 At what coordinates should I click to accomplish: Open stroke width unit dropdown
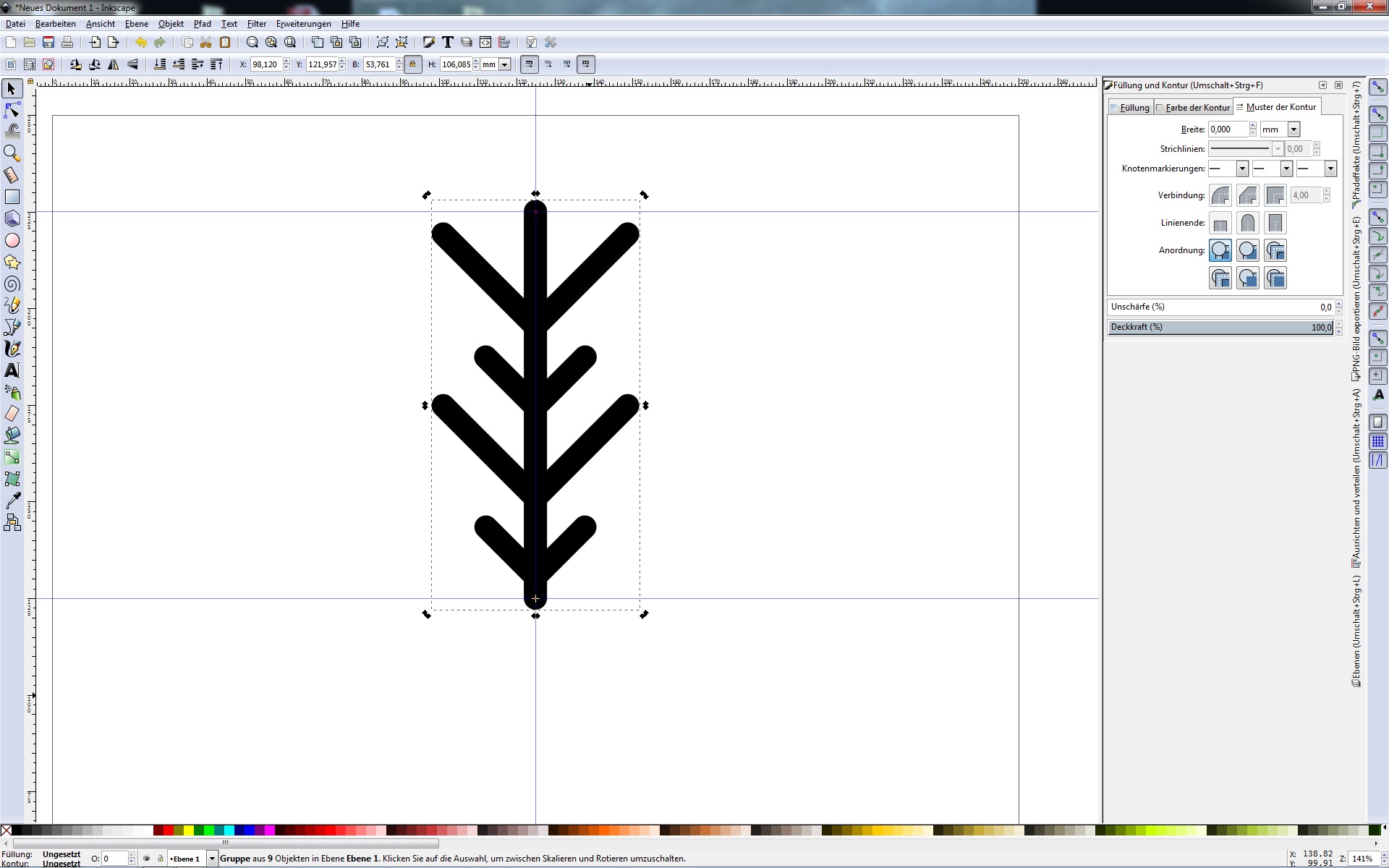(x=1294, y=129)
